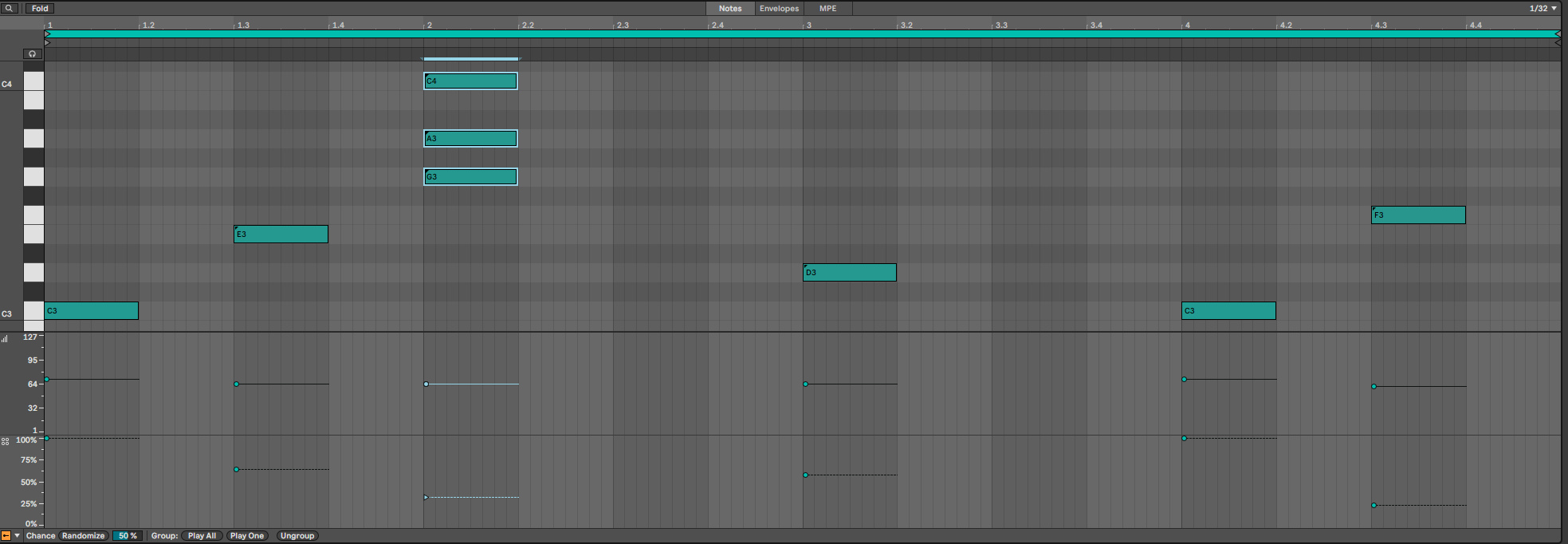Click the light blue time selection bar
The height and width of the screenshot is (544, 1568).
tap(470, 58)
